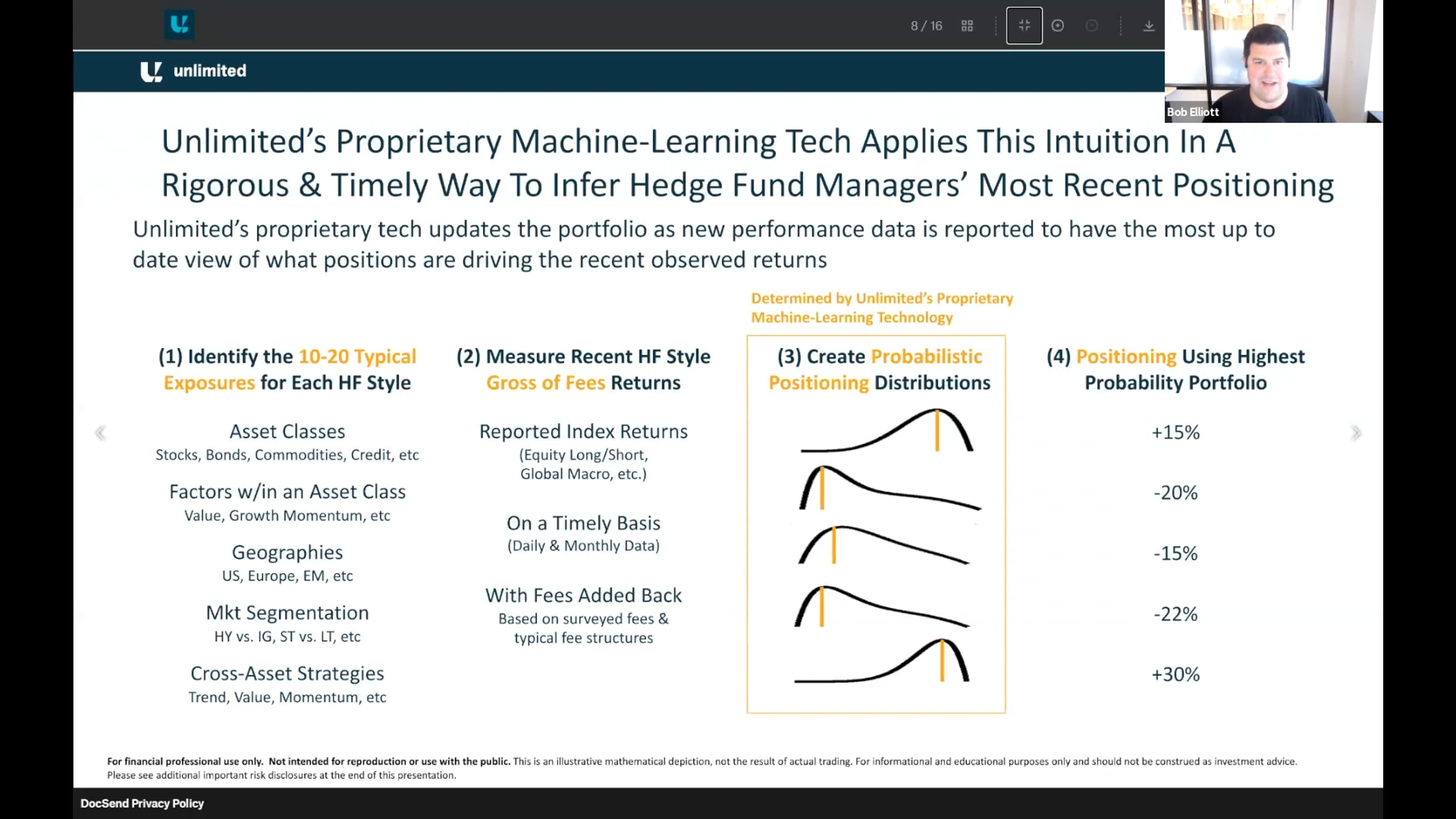Click the "Cross-Asset Strategies" heading
Image resolution: width=1456 pixels, height=819 pixels.
[287, 673]
